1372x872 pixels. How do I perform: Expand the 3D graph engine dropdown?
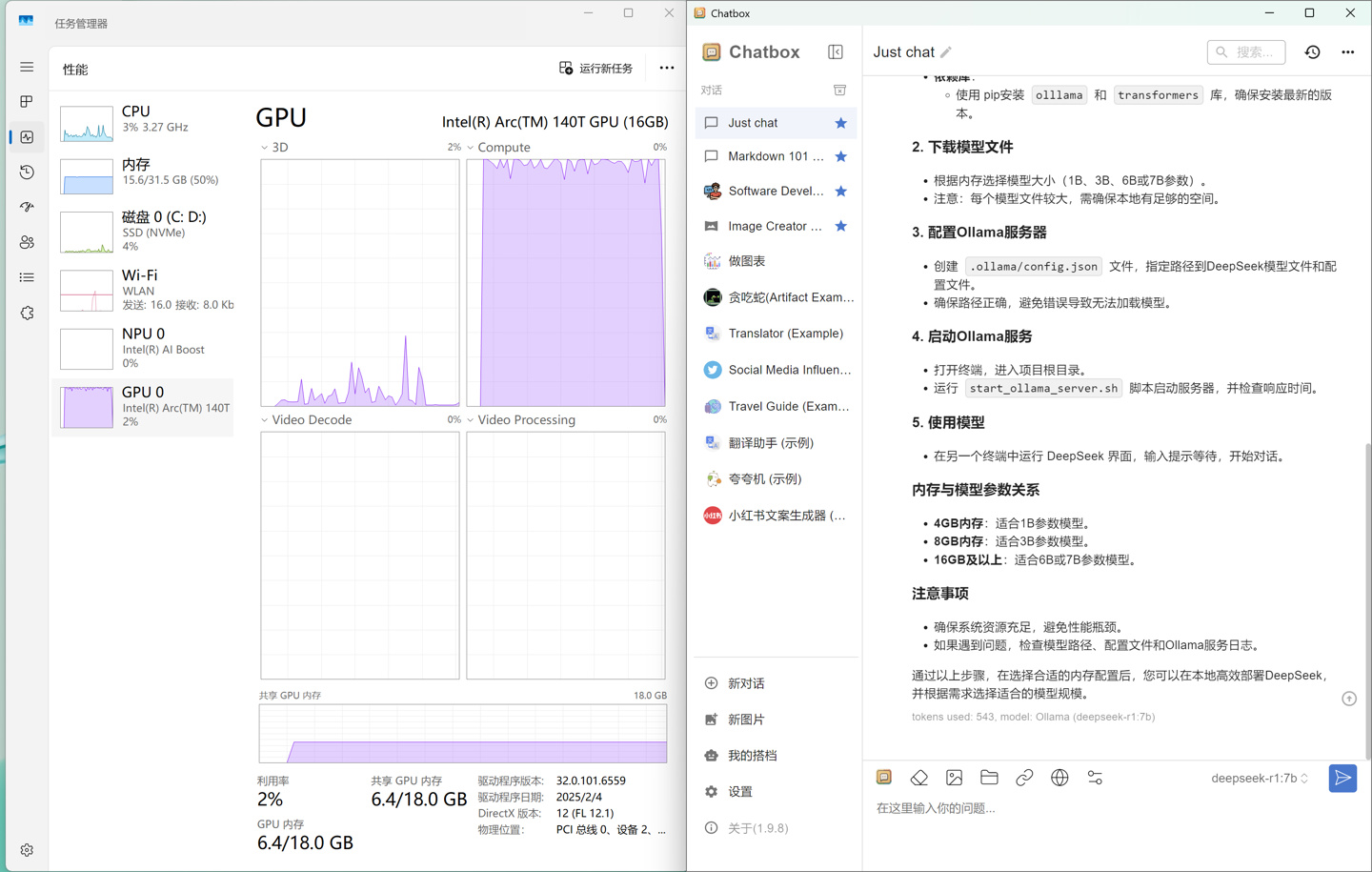click(x=265, y=148)
